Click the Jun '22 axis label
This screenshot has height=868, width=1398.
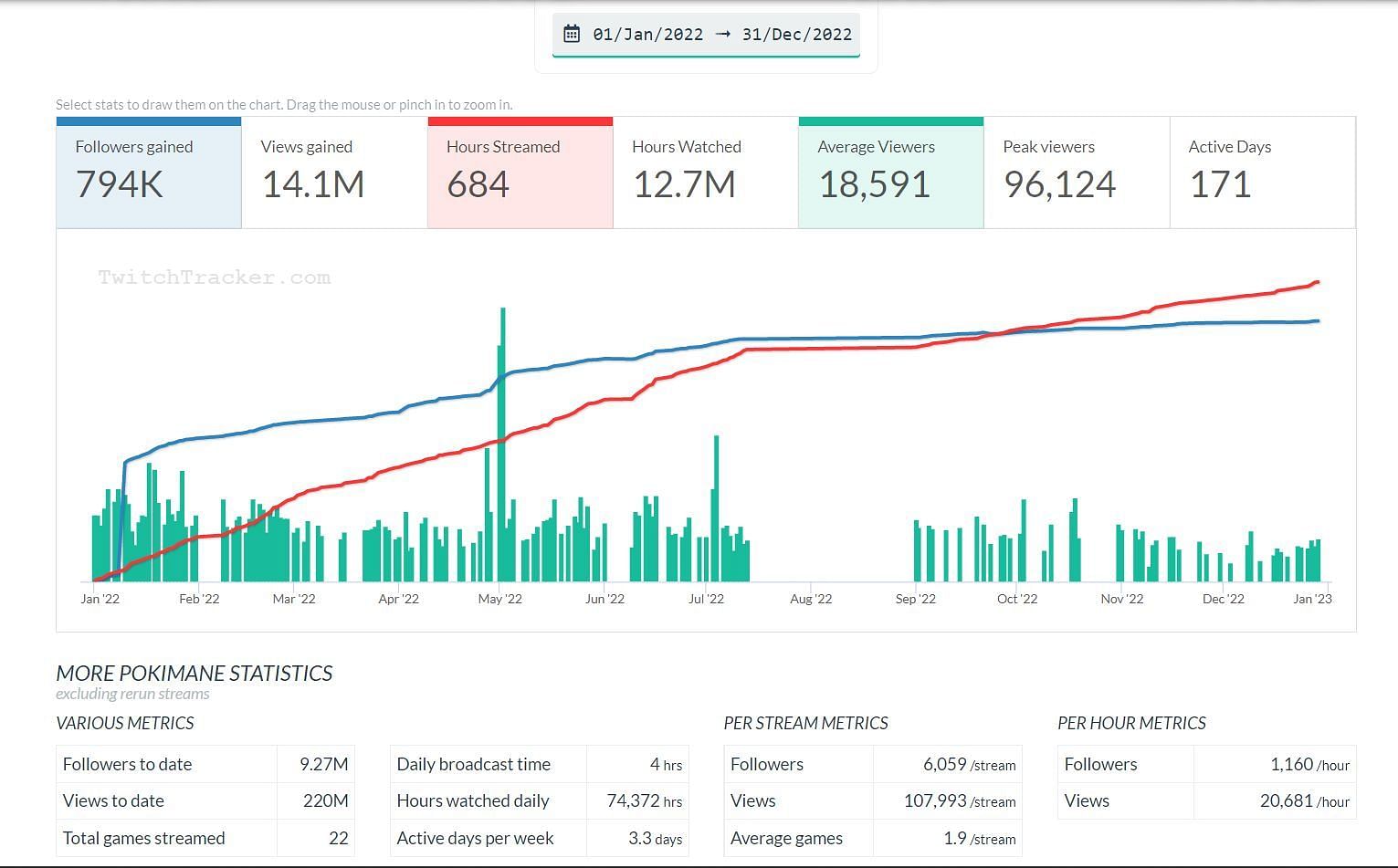(x=604, y=599)
